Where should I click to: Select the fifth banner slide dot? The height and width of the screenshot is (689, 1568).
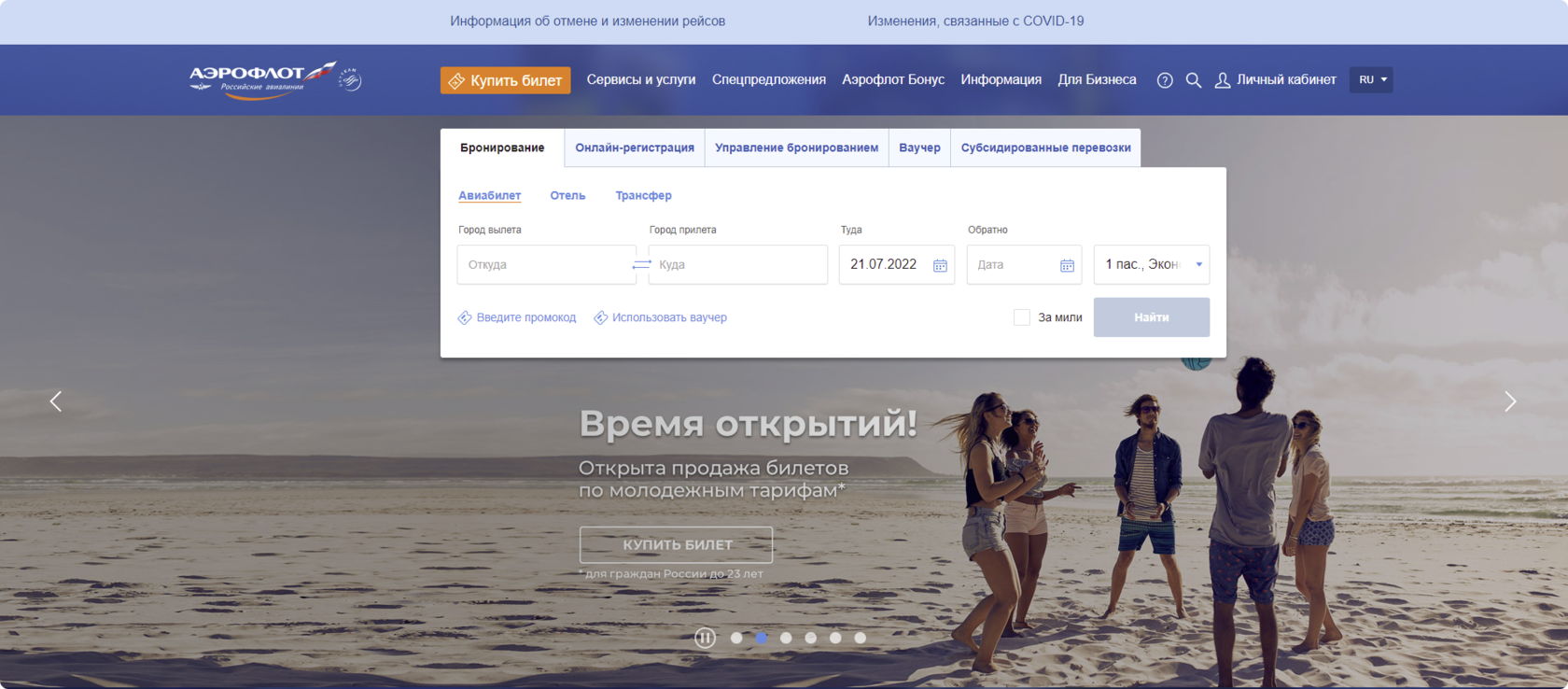click(835, 639)
